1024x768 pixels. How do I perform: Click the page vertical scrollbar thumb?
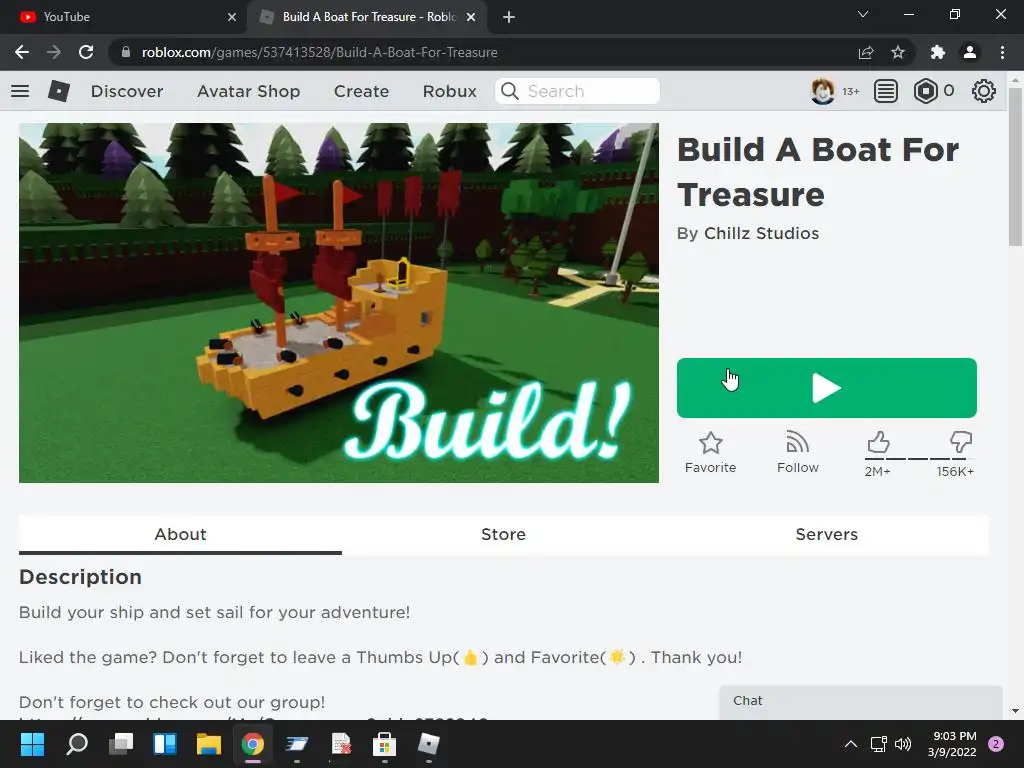tap(1015, 167)
